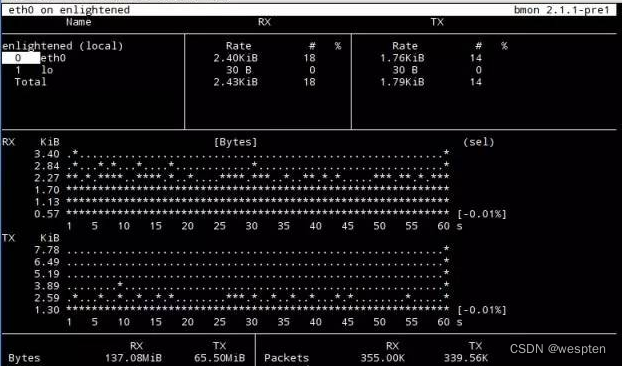622x366 pixels.
Task: Click the (sel) graph indicator
Action: click(x=479, y=142)
